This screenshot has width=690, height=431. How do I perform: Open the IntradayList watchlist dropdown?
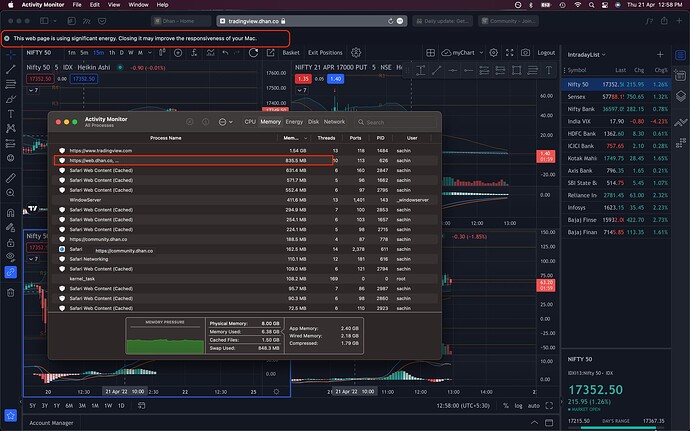pos(586,55)
